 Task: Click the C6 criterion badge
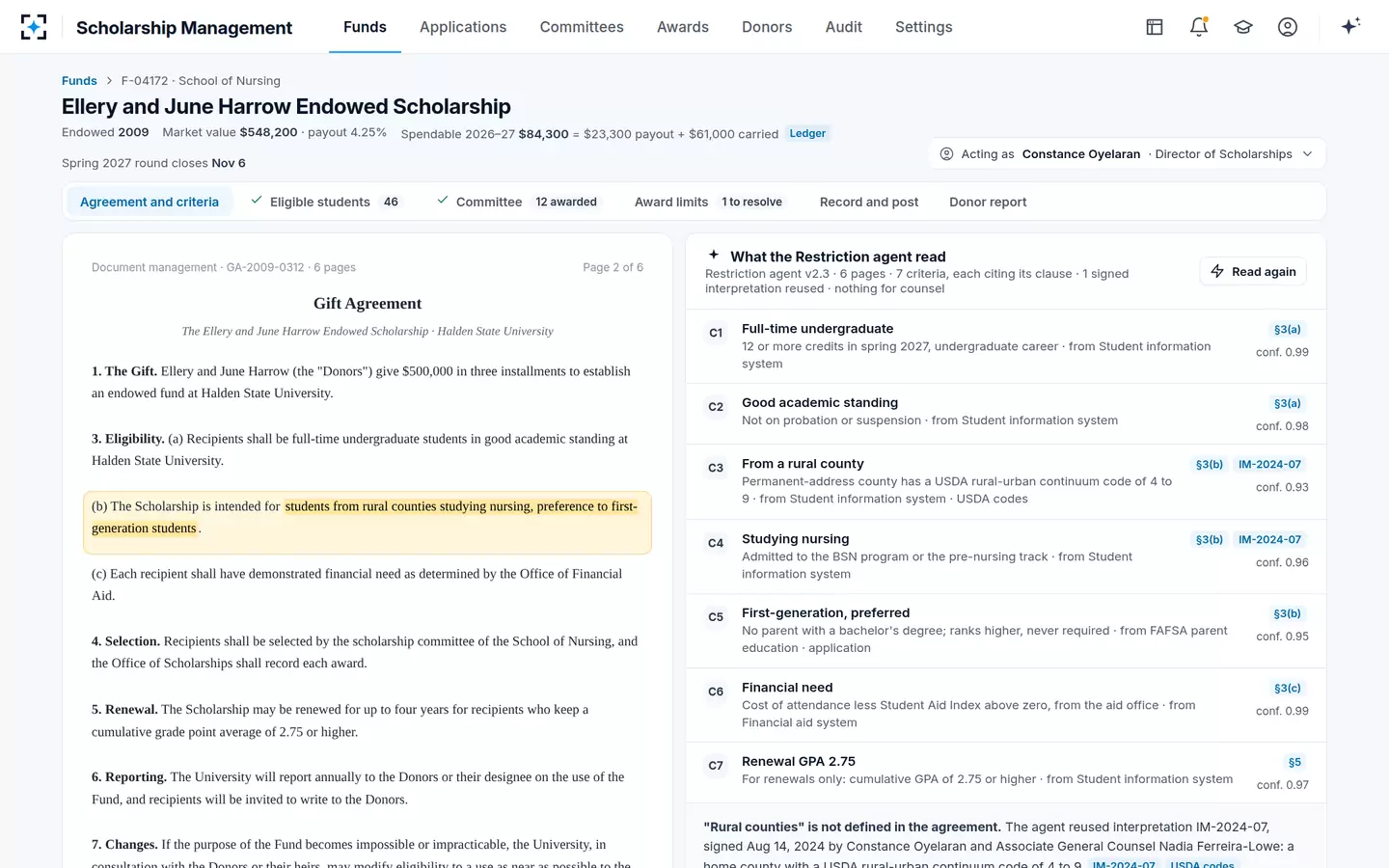(716, 692)
